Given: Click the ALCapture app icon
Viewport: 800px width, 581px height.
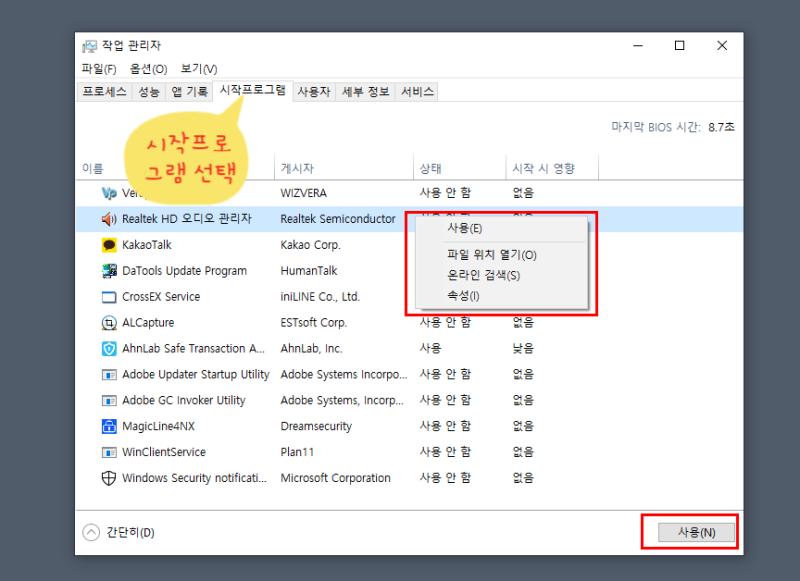Looking at the screenshot, I should point(109,323).
